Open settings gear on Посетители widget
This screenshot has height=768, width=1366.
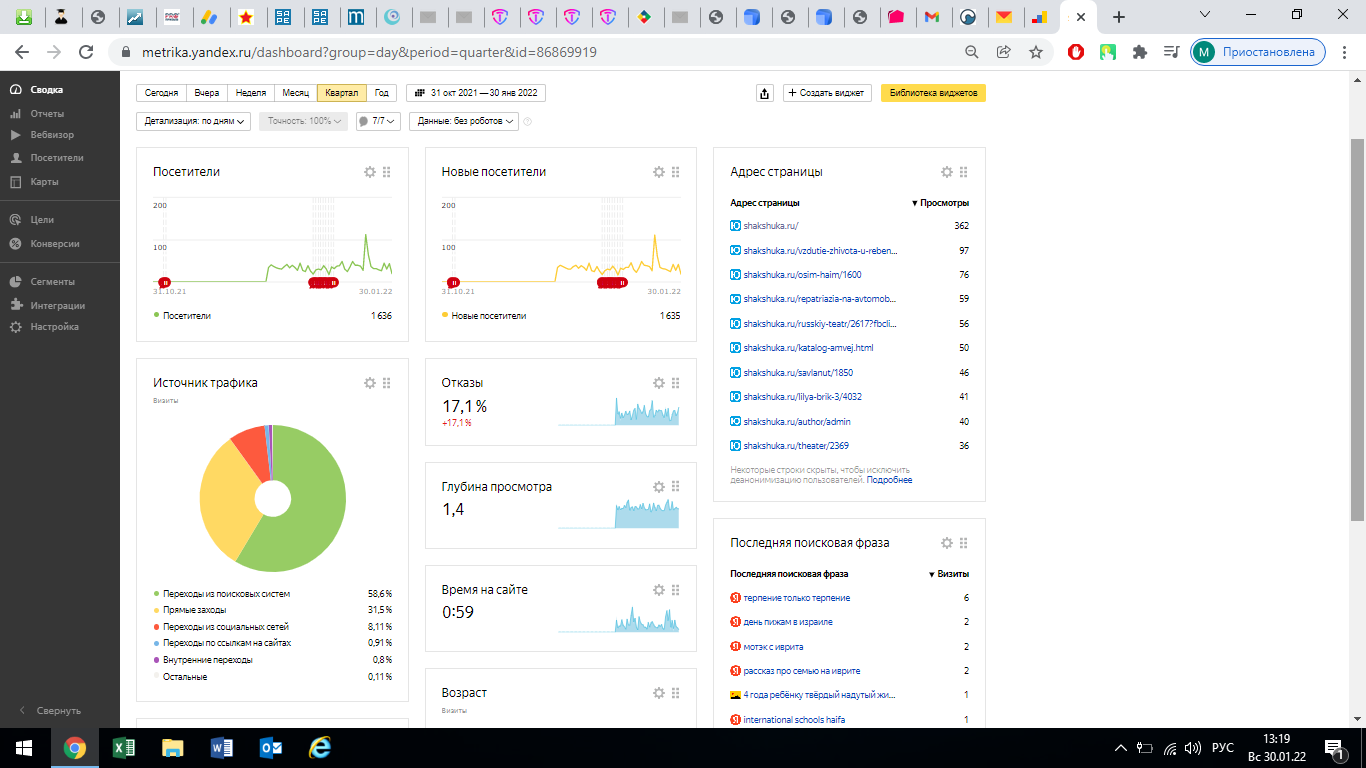pyautogui.click(x=370, y=172)
